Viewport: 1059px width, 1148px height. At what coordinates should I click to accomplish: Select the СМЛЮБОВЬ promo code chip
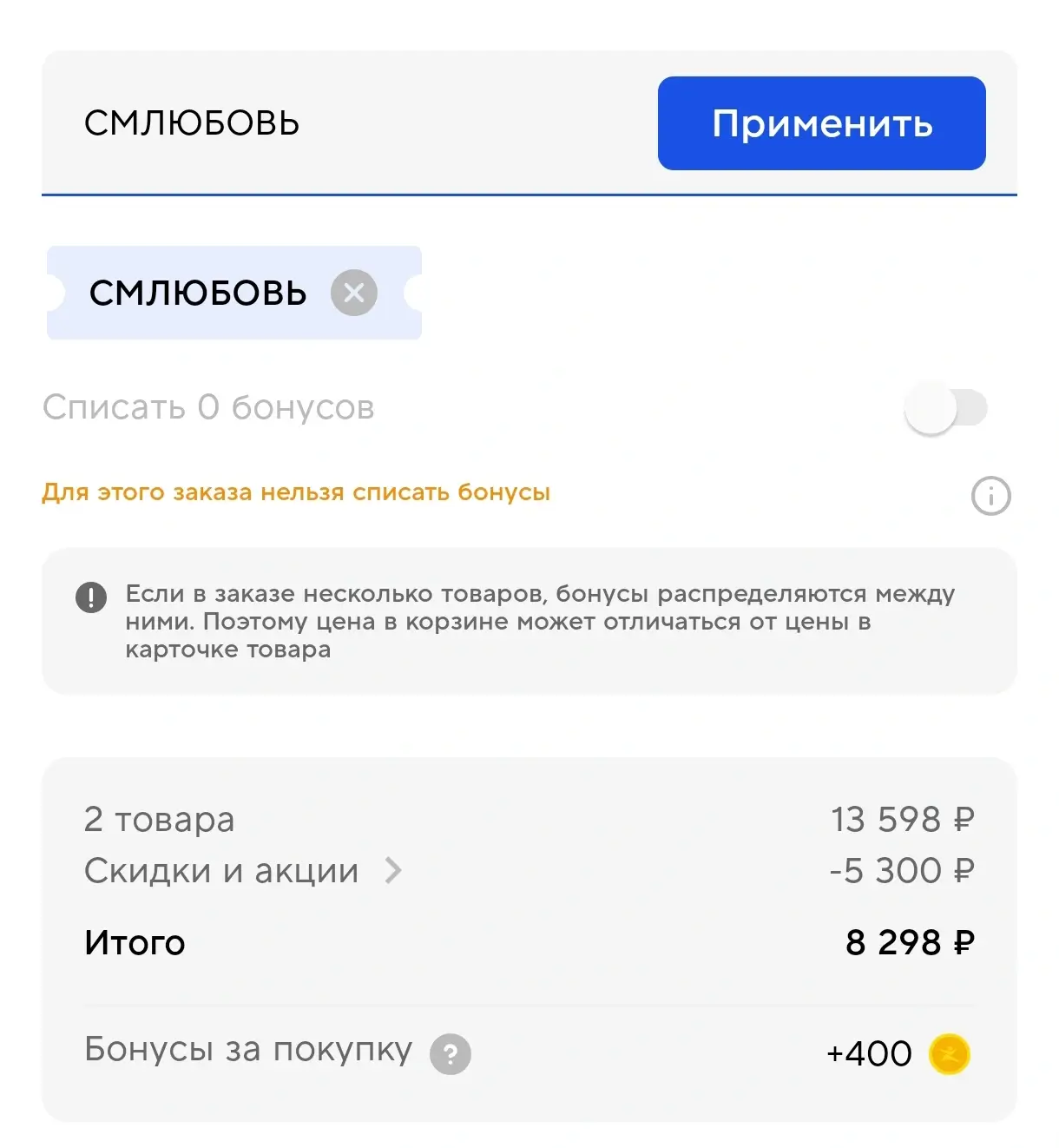pyautogui.click(x=198, y=294)
